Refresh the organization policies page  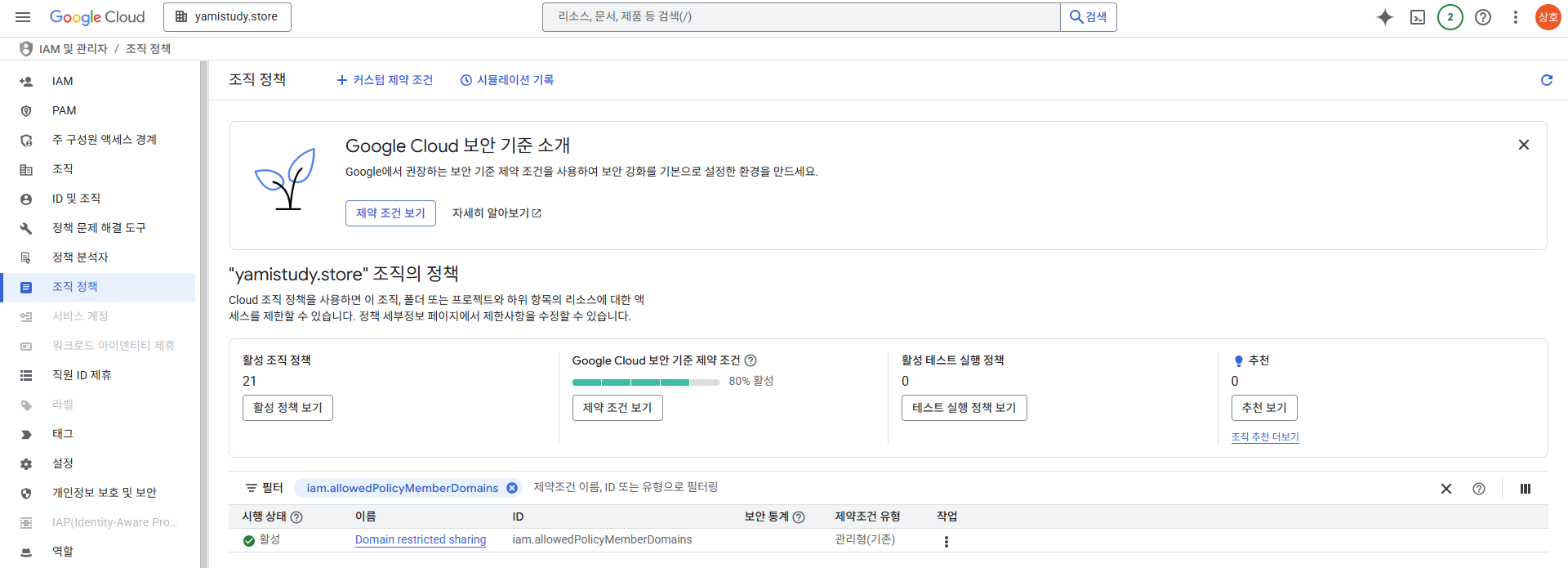(1547, 80)
